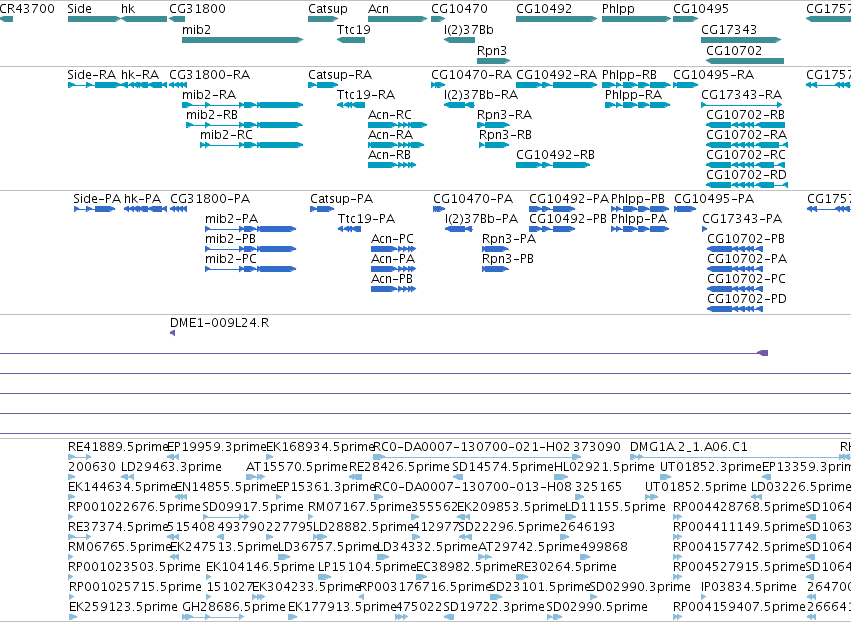Click the CG10702-RD transcript label
Screen dimensions: 851x622
point(746,175)
